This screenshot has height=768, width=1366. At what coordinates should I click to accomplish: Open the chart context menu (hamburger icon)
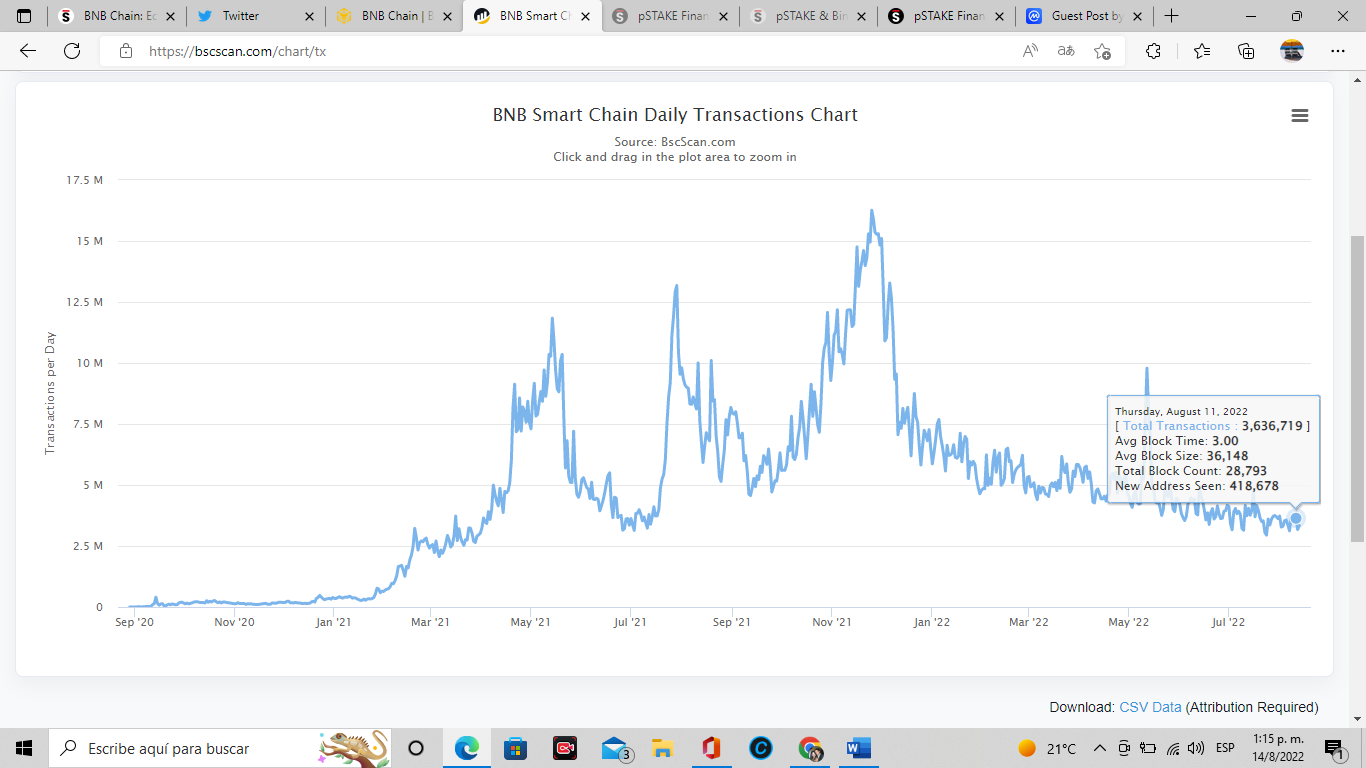pyautogui.click(x=1300, y=116)
